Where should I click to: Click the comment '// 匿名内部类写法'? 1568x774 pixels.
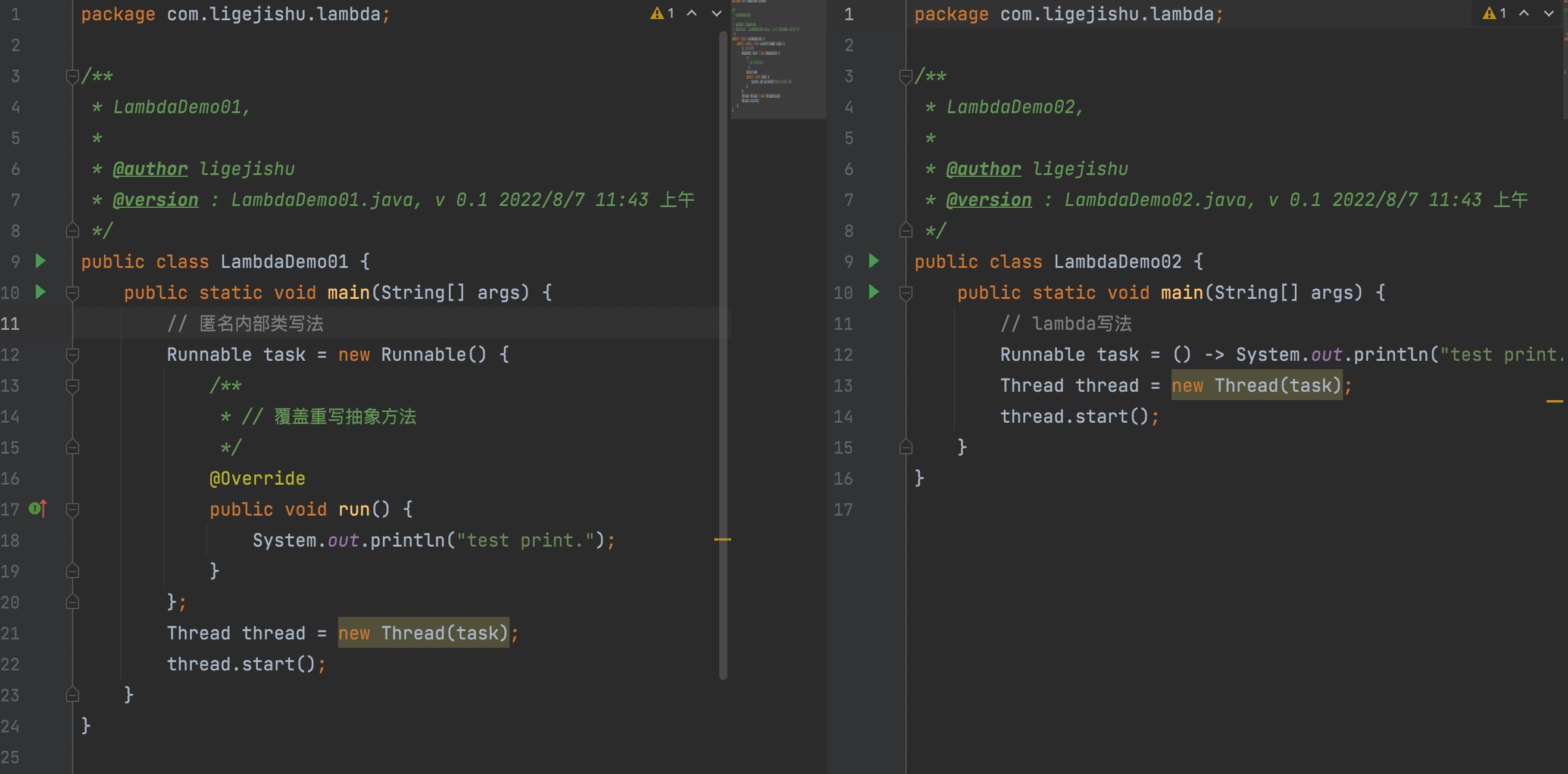245,323
